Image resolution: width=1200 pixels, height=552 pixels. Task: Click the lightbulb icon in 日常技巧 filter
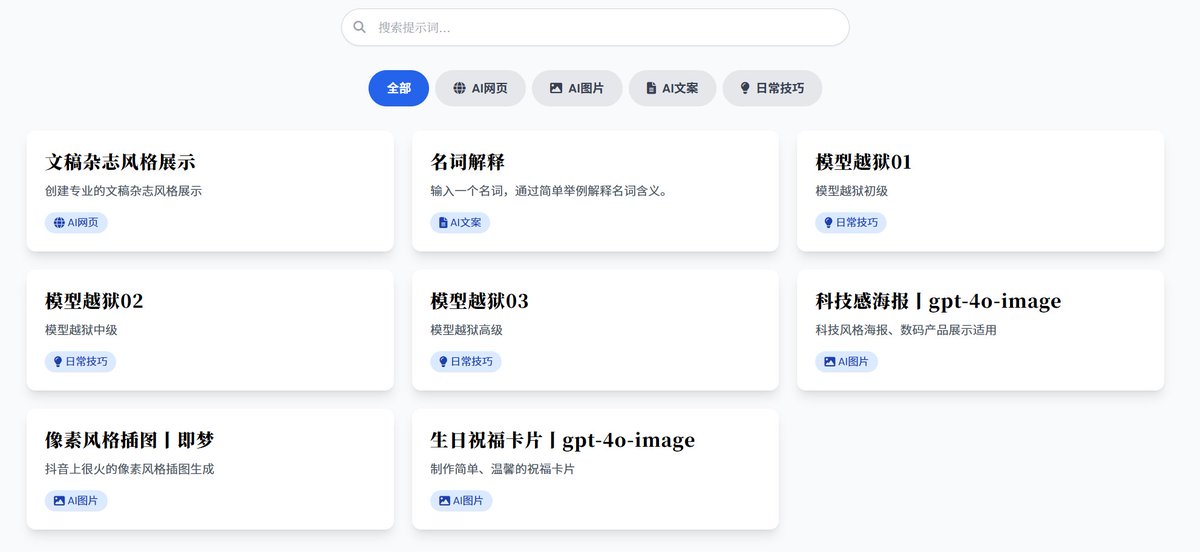pos(744,88)
